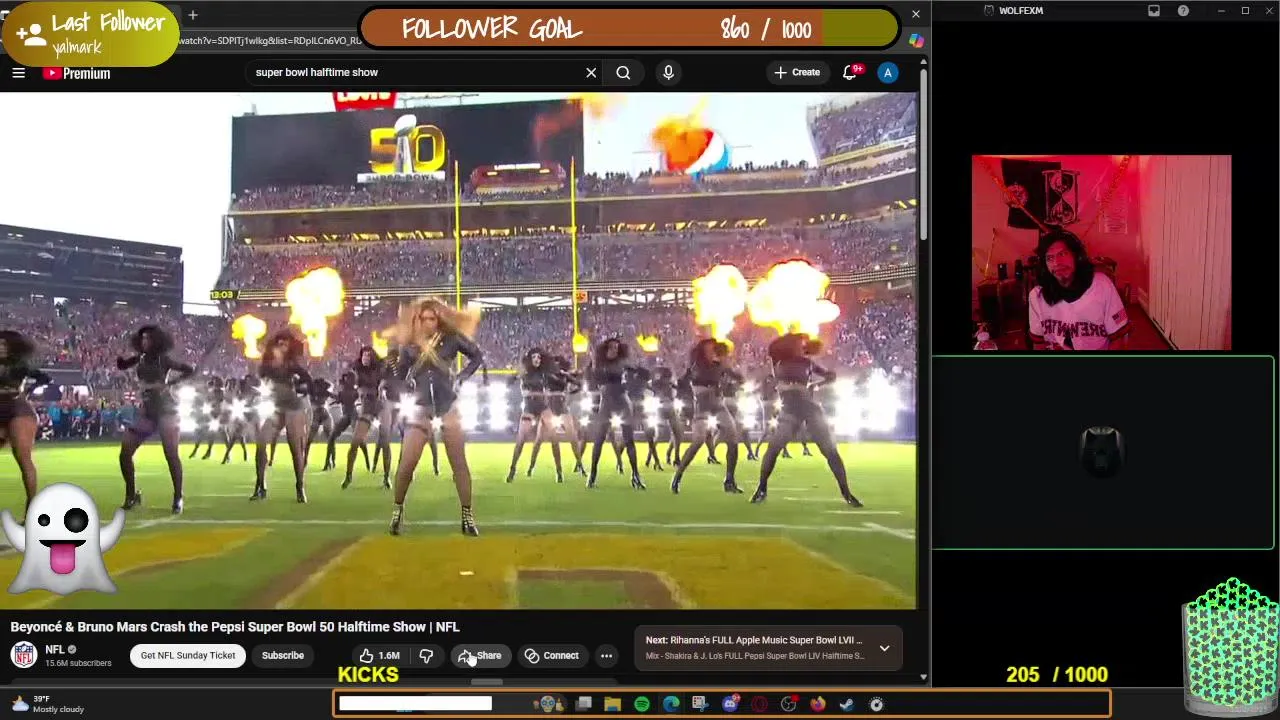1280x720 pixels.
Task: Open more actions three-dot menu
Action: point(606,656)
